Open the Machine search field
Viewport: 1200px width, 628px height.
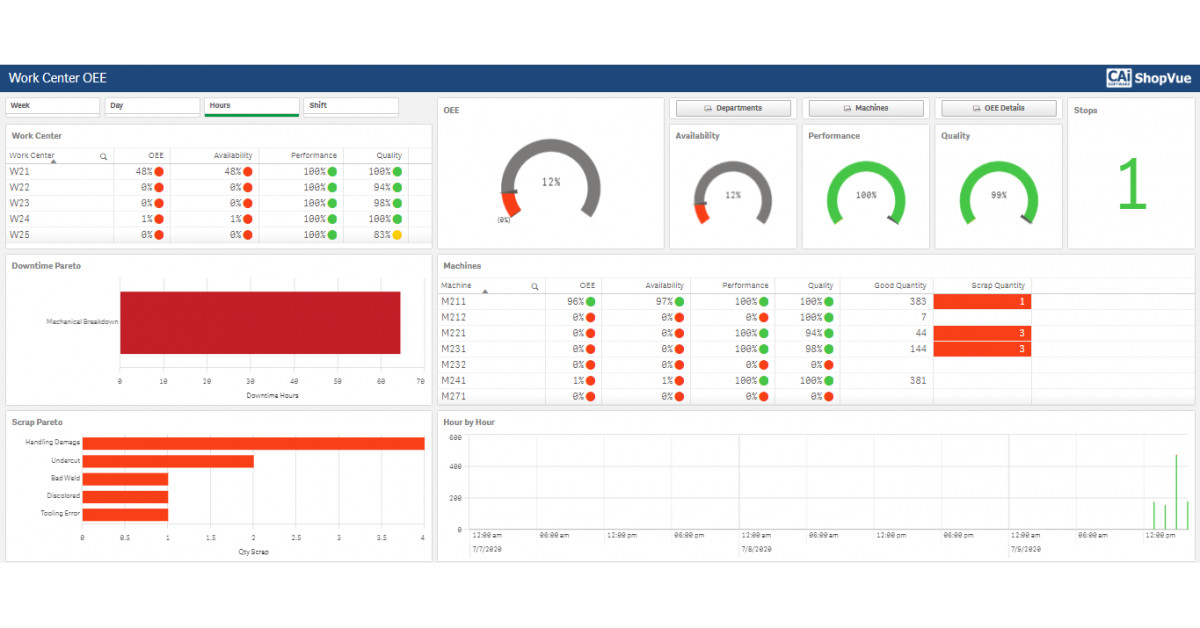[535, 285]
